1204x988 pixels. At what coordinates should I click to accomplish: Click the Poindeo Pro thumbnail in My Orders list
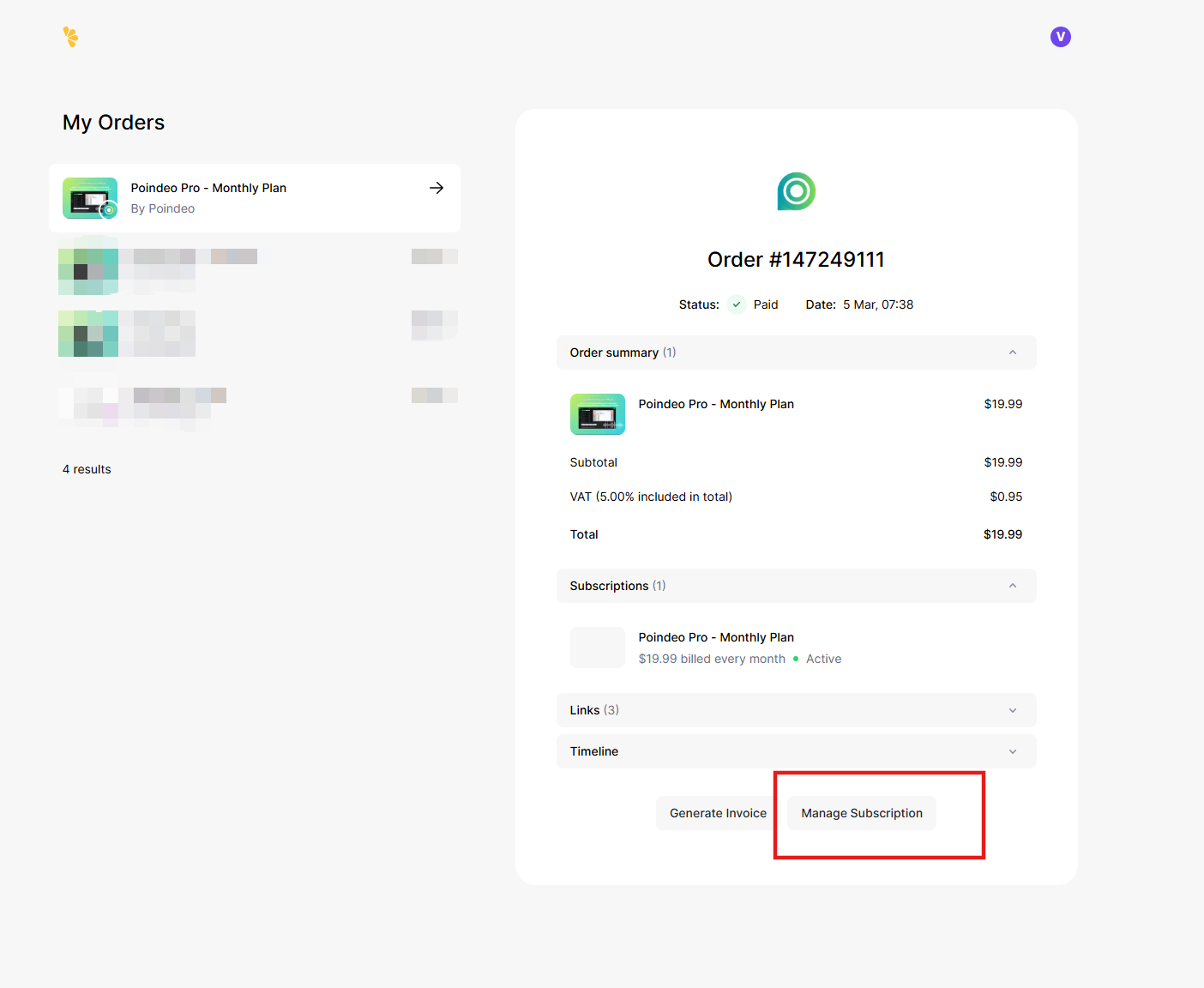[90, 197]
